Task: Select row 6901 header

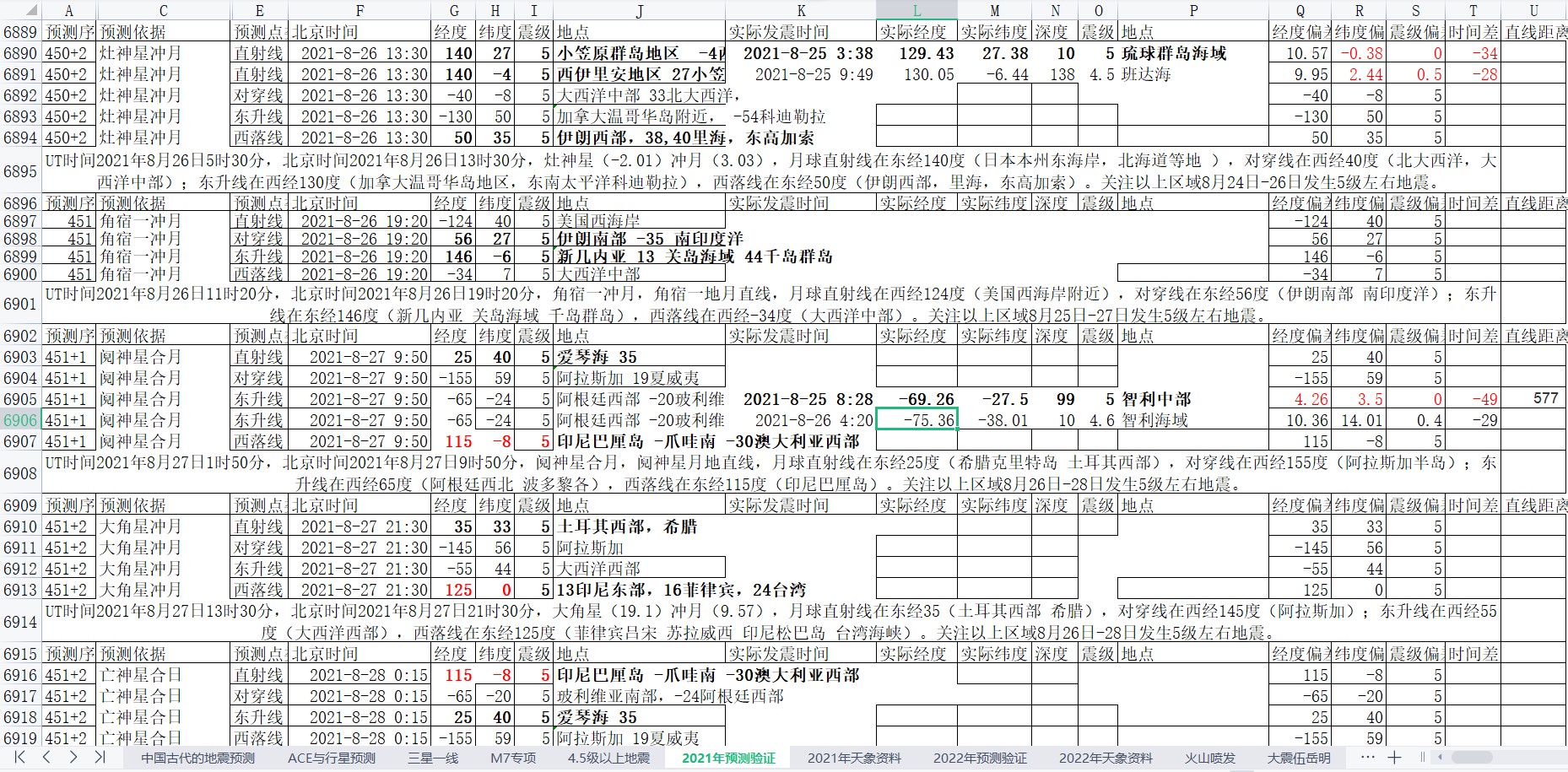Action: pyautogui.click(x=20, y=304)
